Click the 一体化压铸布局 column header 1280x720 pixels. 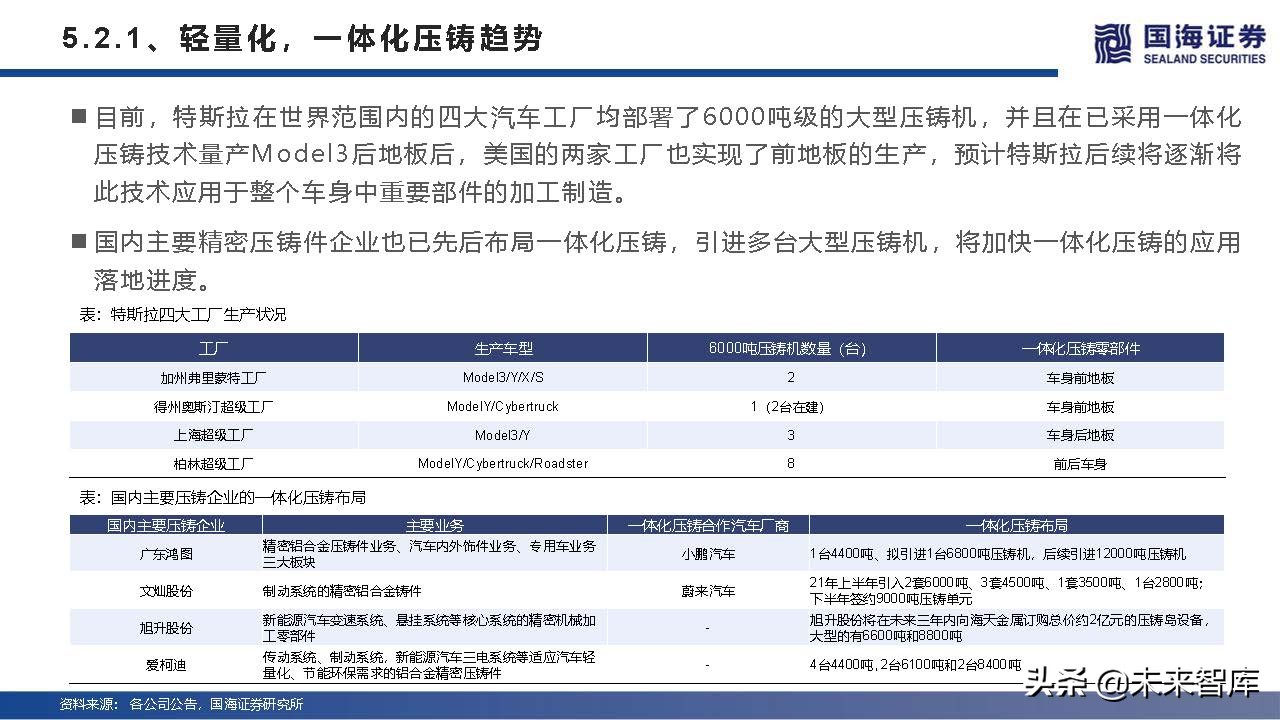pyautogui.click(x=1016, y=525)
